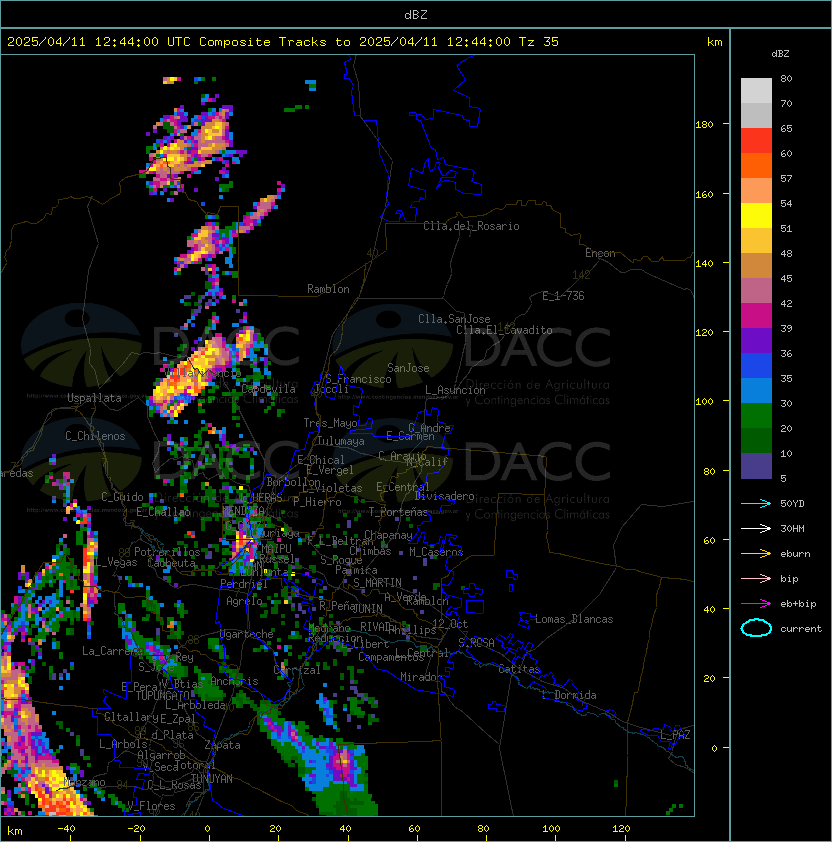
Task: Click the E_Challao label
Action: click(163, 512)
